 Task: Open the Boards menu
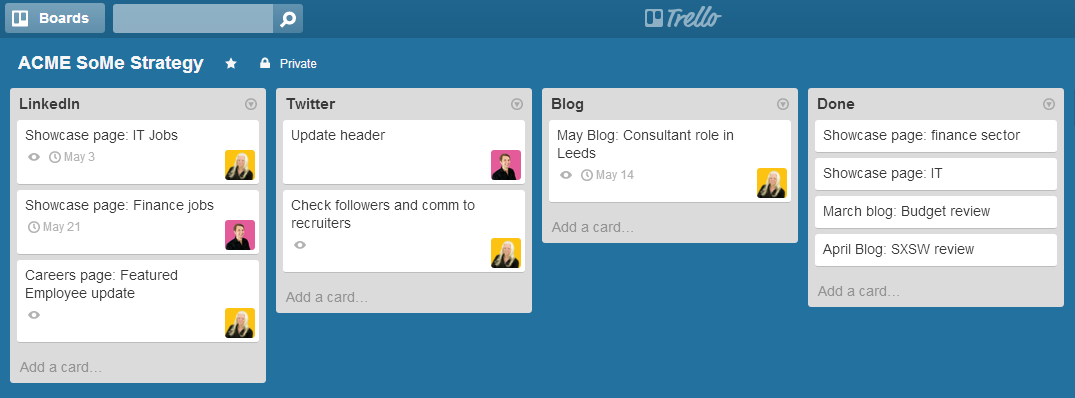pyautogui.click(x=55, y=18)
